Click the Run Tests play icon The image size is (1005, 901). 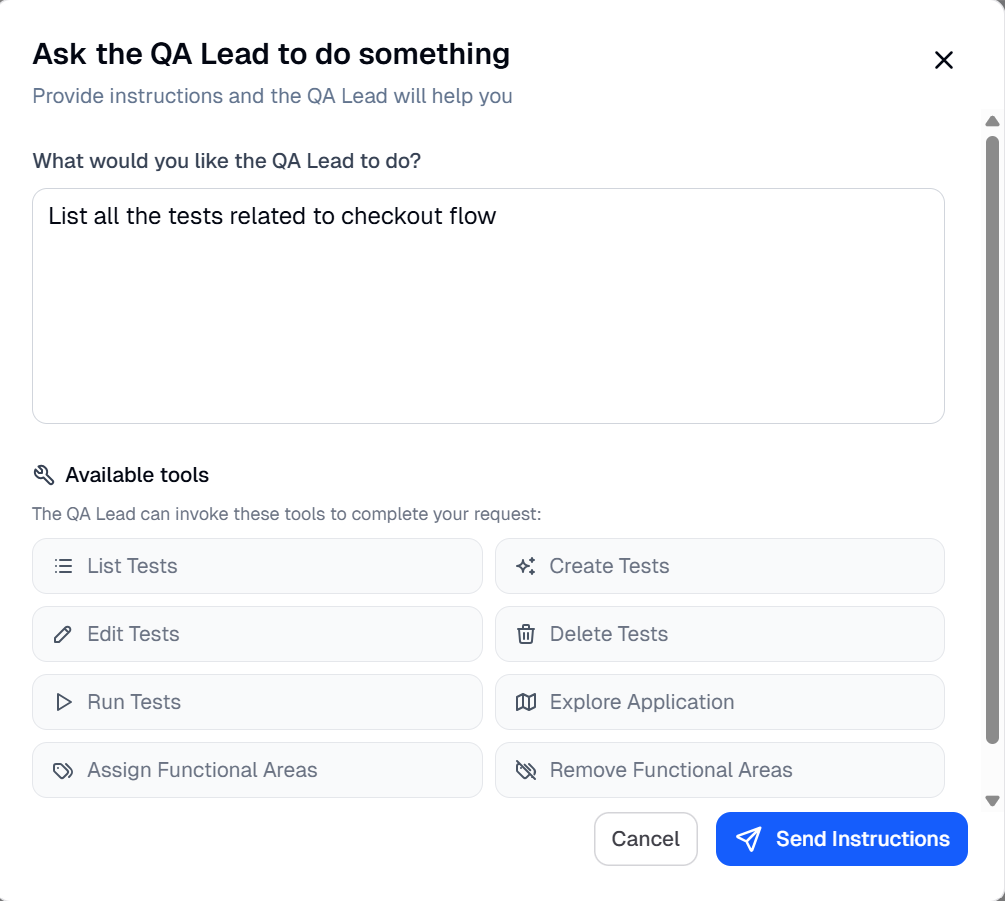(62, 702)
